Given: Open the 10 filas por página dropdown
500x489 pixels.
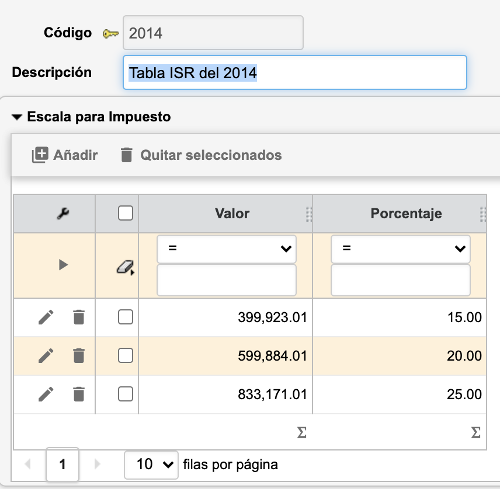Looking at the screenshot, I should [151, 464].
